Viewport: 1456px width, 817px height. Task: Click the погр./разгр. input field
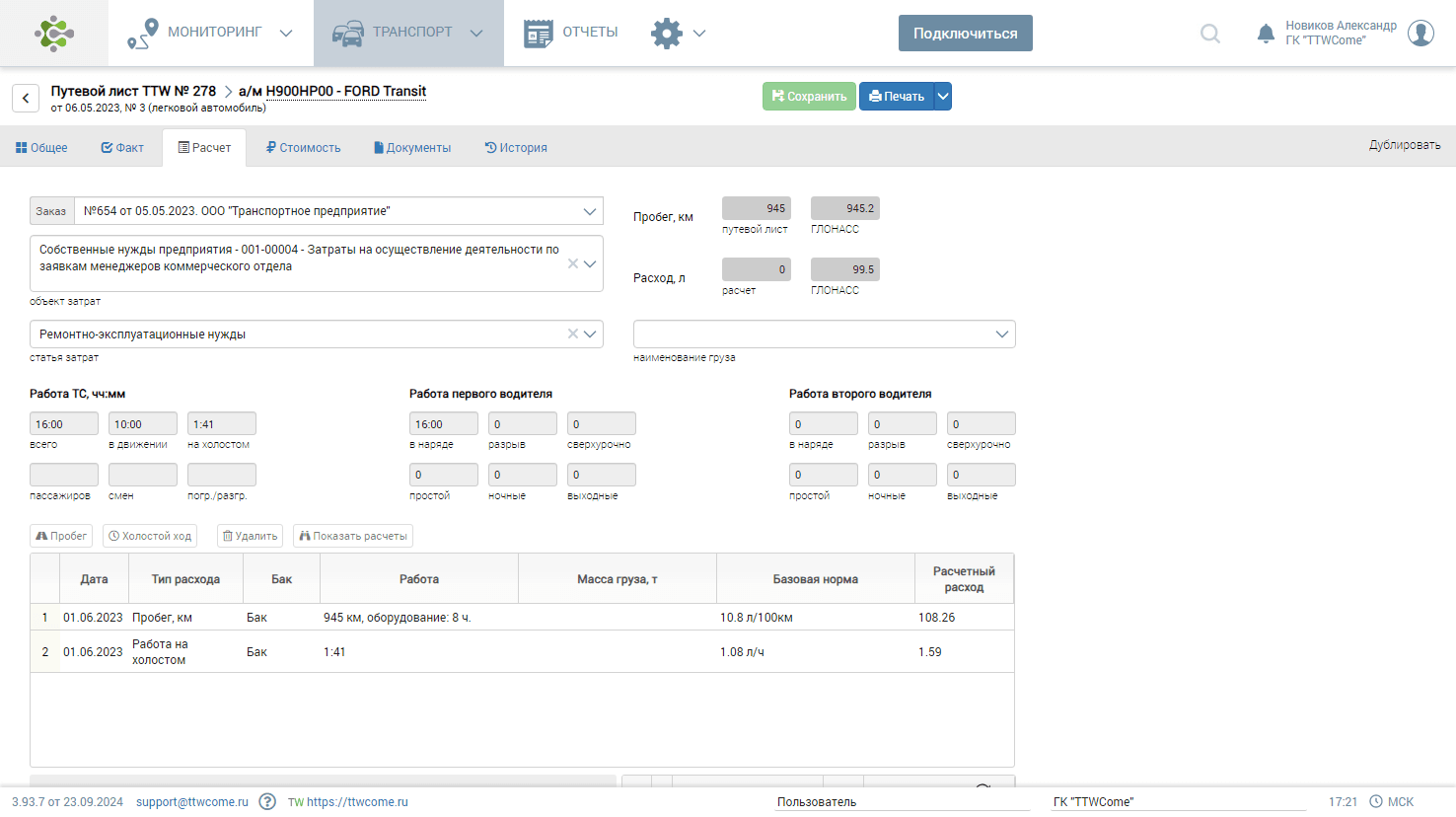[222, 475]
